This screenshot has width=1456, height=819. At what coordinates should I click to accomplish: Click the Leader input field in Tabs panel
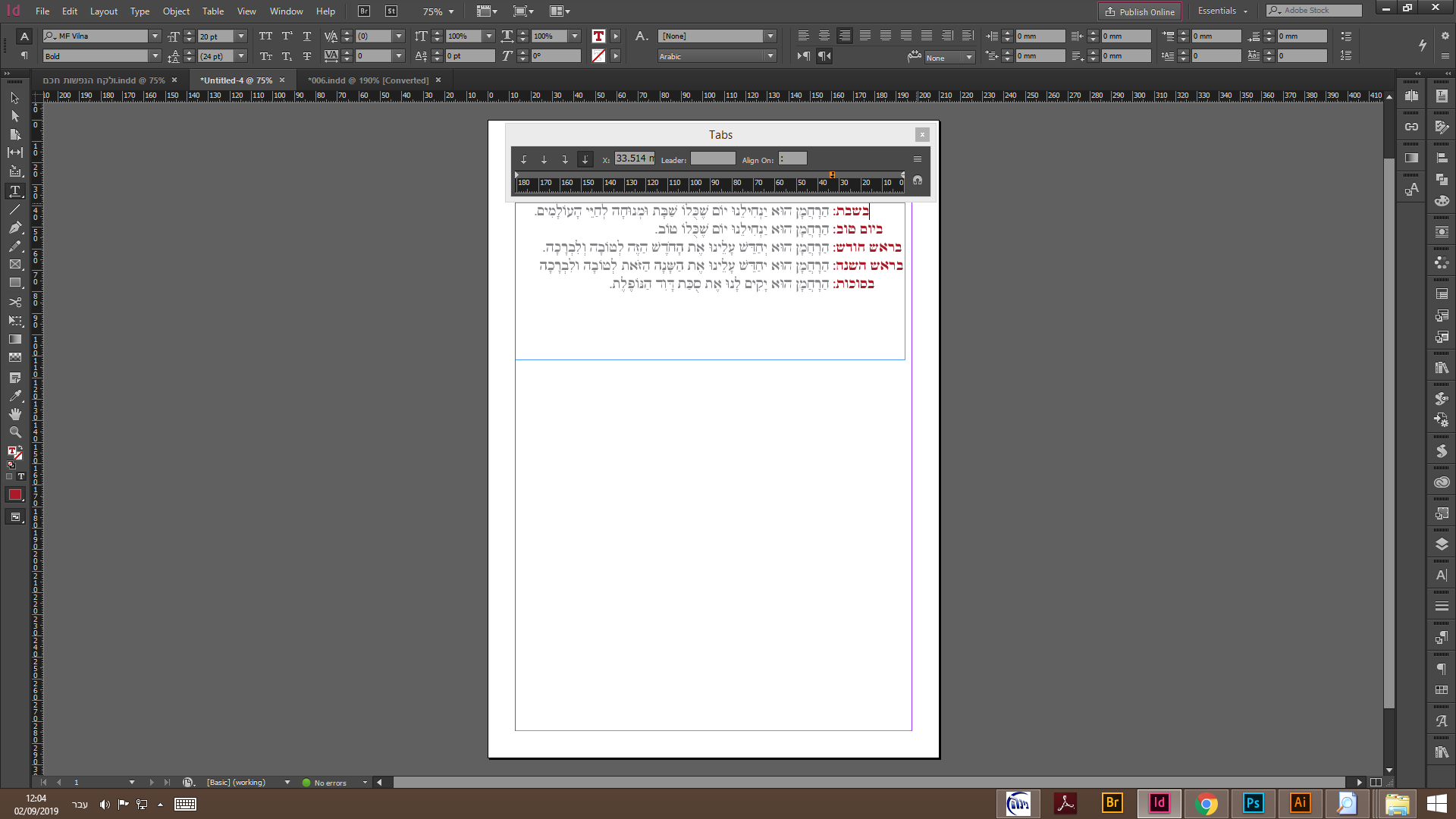coord(712,159)
